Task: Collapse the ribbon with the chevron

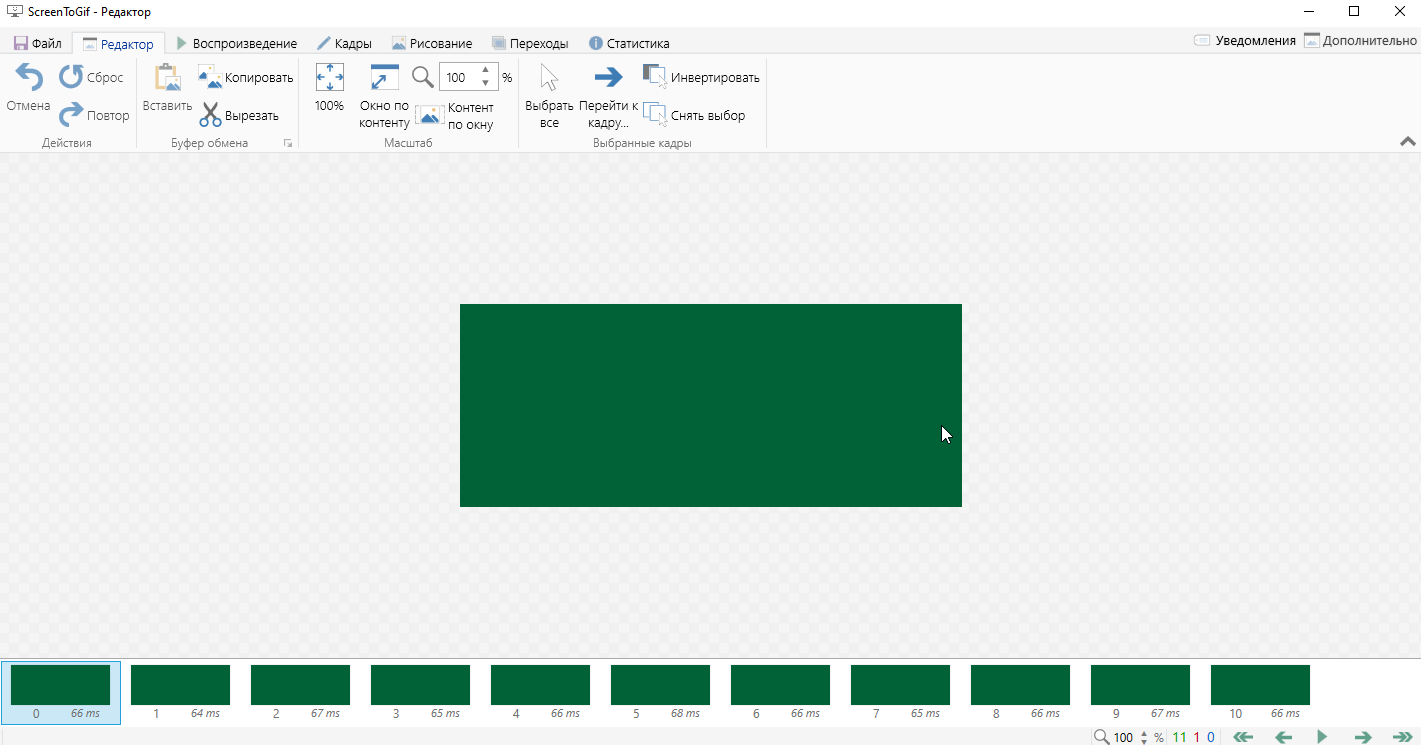Action: (x=1408, y=142)
